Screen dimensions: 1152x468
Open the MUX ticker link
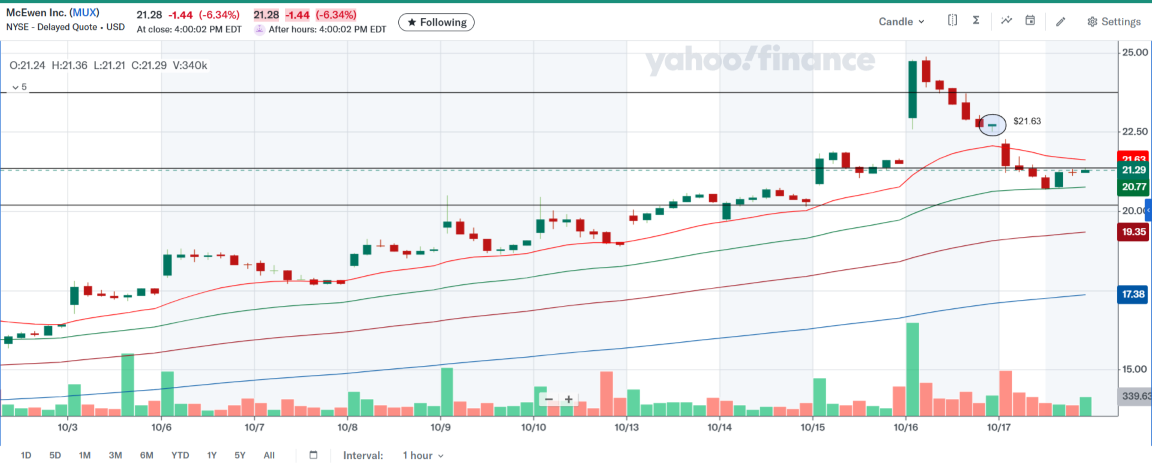tap(84, 13)
